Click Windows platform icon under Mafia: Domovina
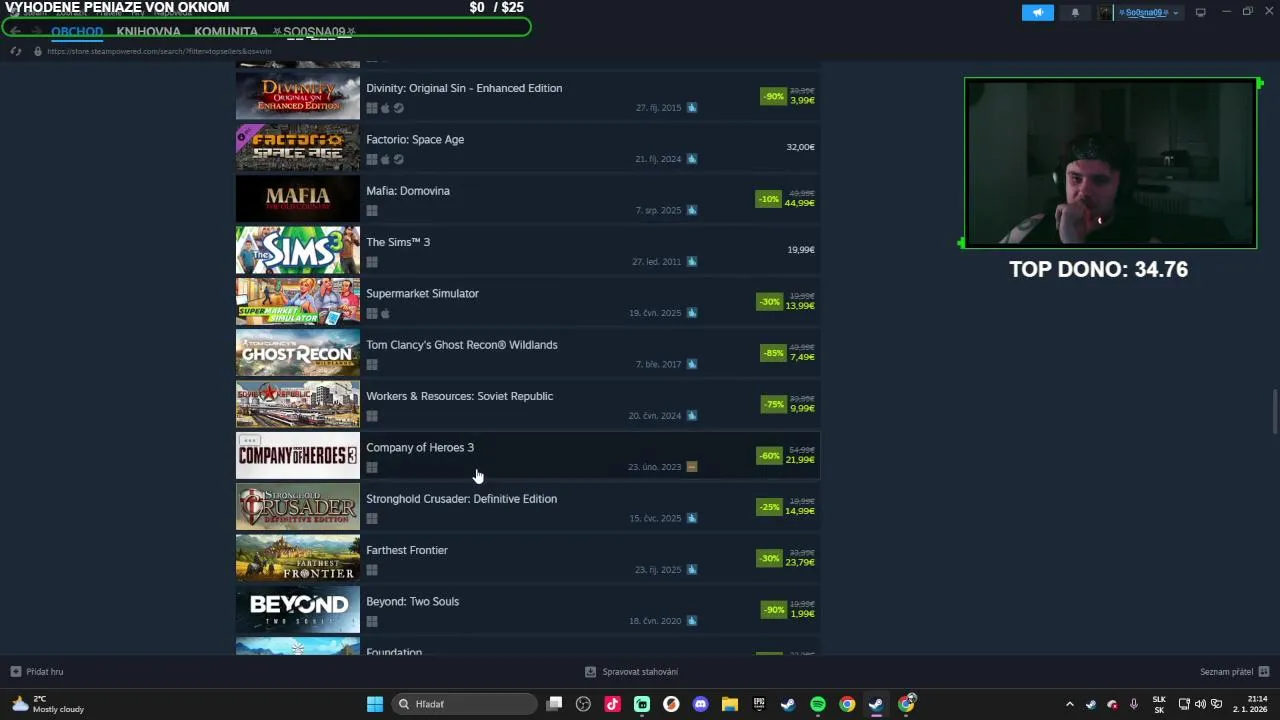This screenshot has height=720, width=1280. 372,211
